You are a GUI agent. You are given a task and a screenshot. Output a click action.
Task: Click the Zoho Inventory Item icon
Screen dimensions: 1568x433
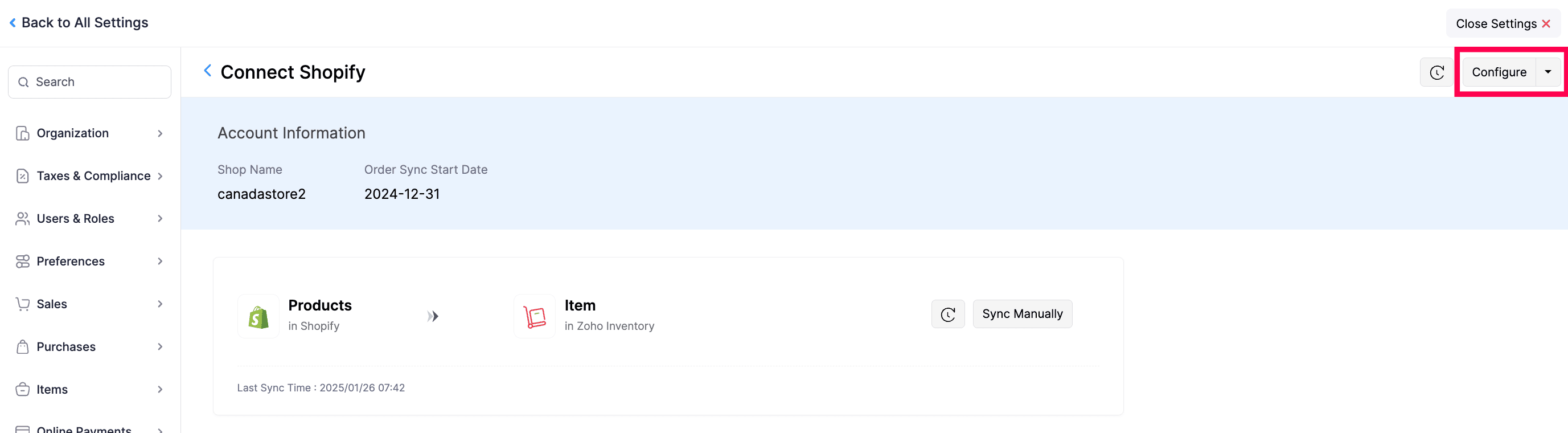tap(535, 317)
